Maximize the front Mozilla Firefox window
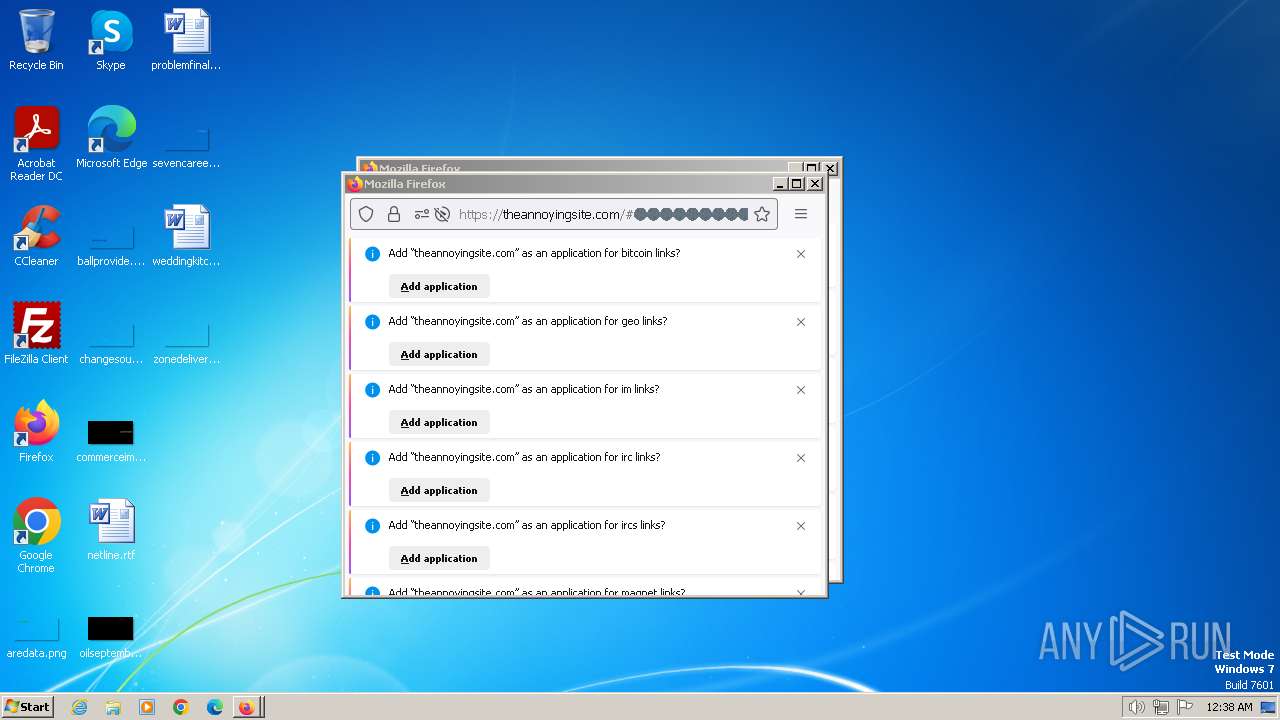The width and height of the screenshot is (1280, 720). tap(797, 184)
